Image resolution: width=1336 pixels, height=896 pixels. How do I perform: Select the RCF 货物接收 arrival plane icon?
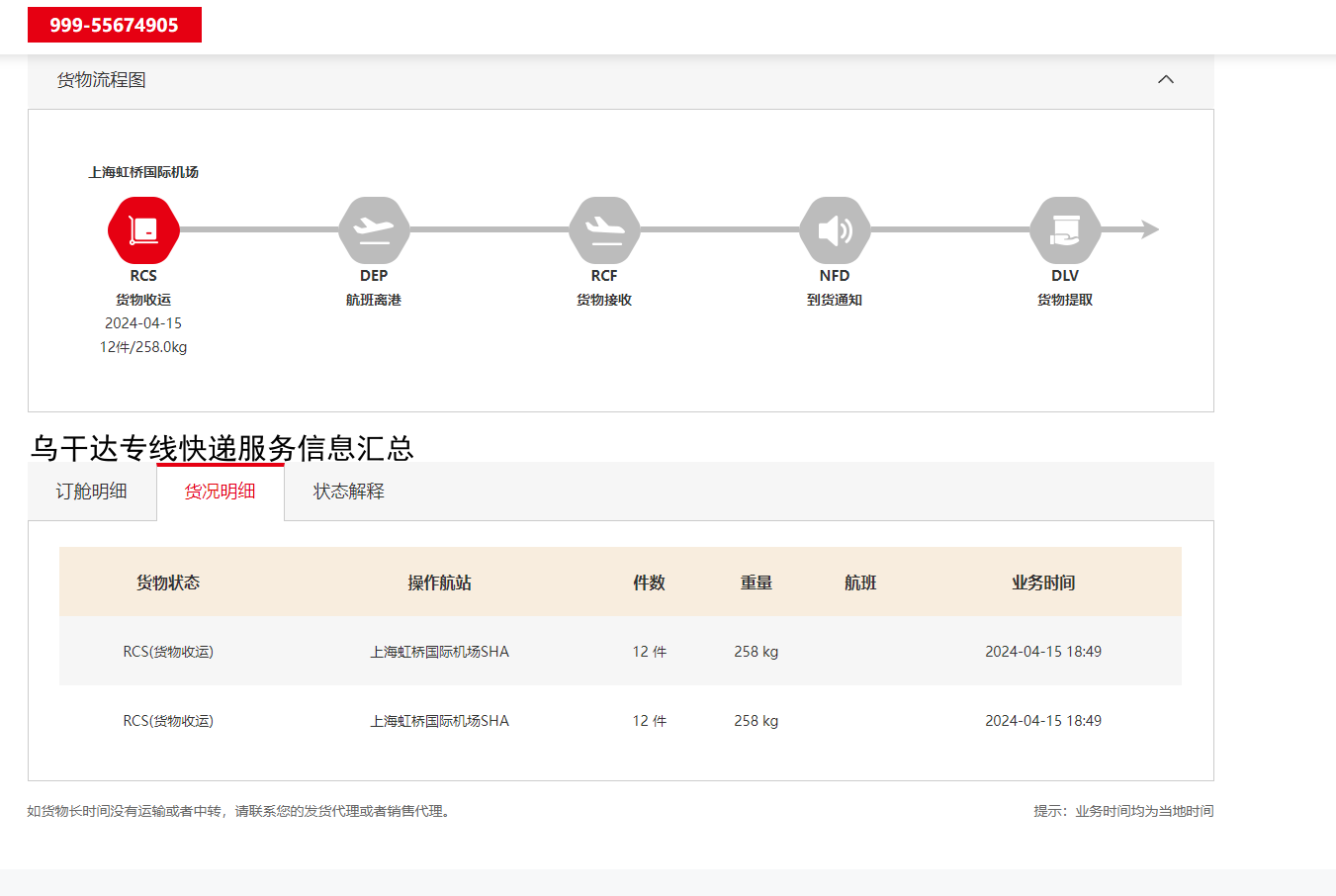click(x=604, y=228)
